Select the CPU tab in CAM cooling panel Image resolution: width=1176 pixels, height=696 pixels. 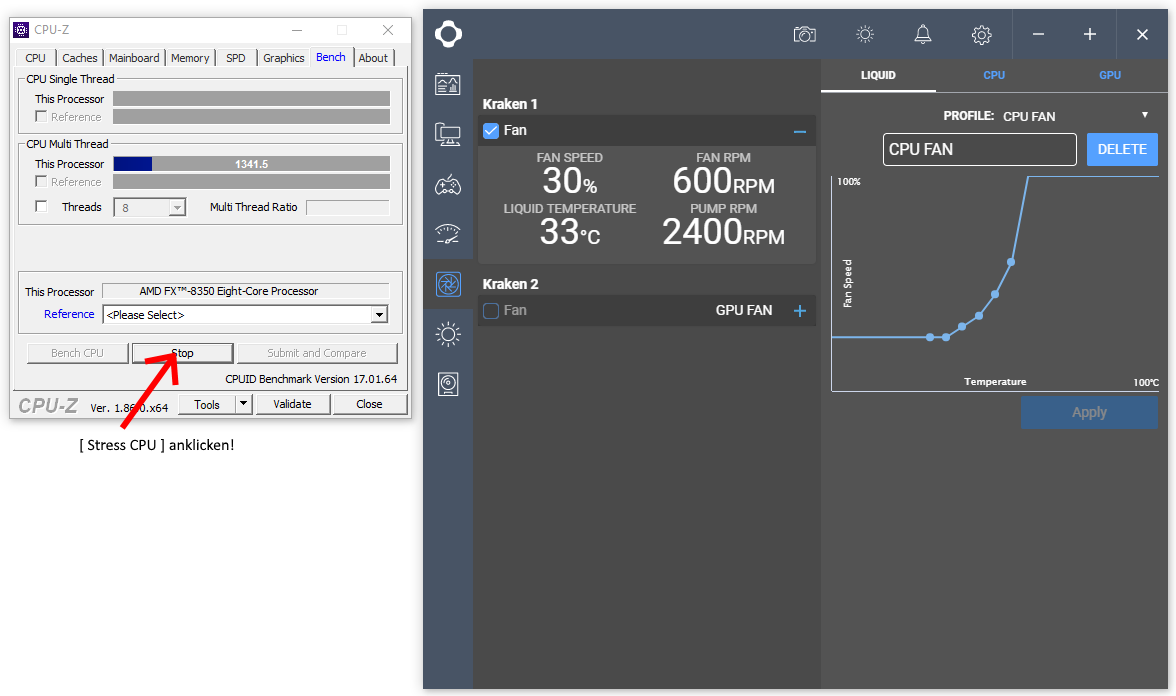pyautogui.click(x=994, y=75)
